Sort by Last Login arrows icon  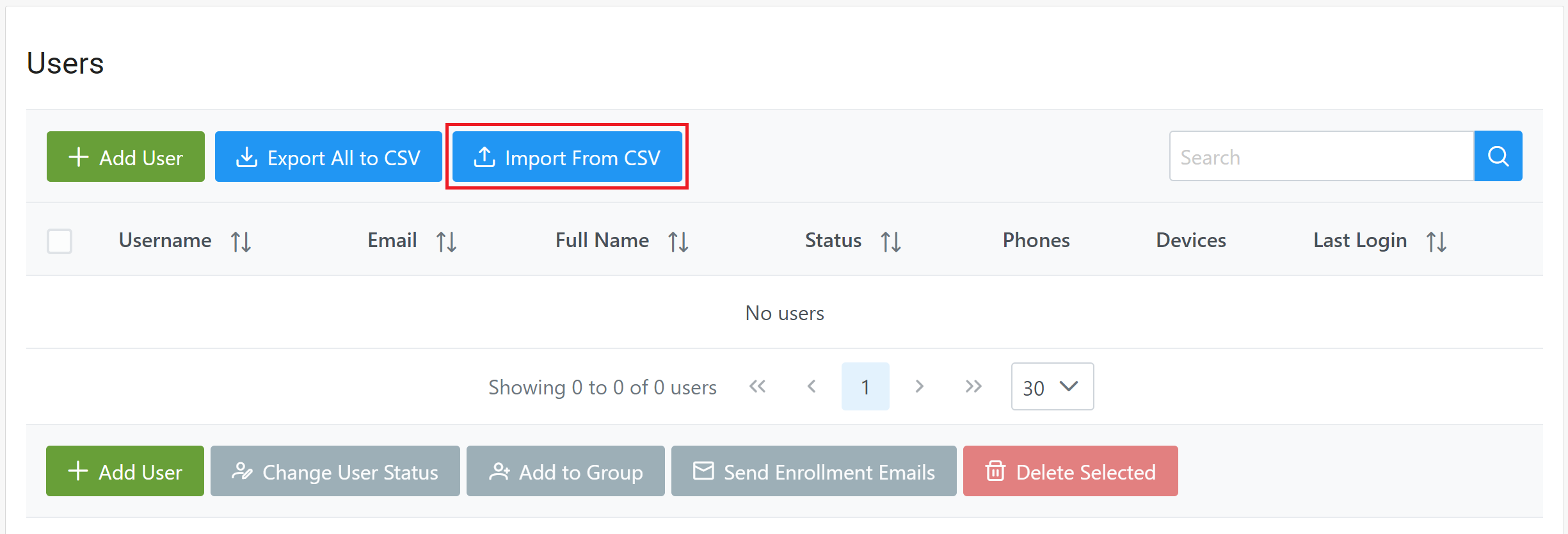pyautogui.click(x=1436, y=241)
